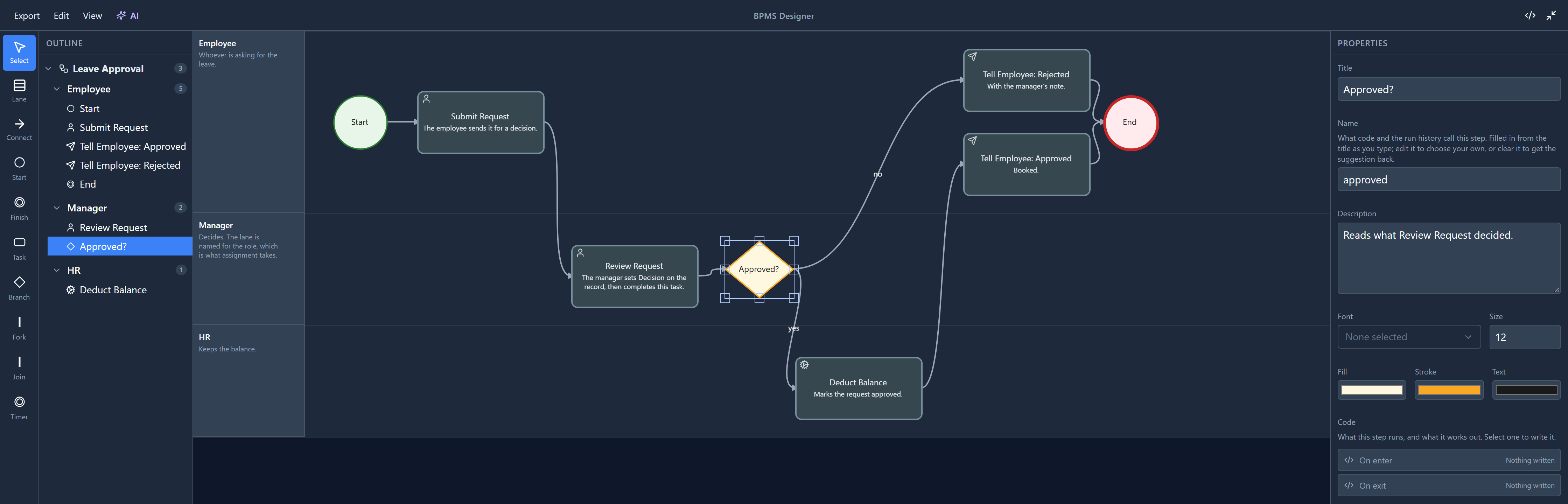
Task: Open the View menu
Action: [x=92, y=16]
